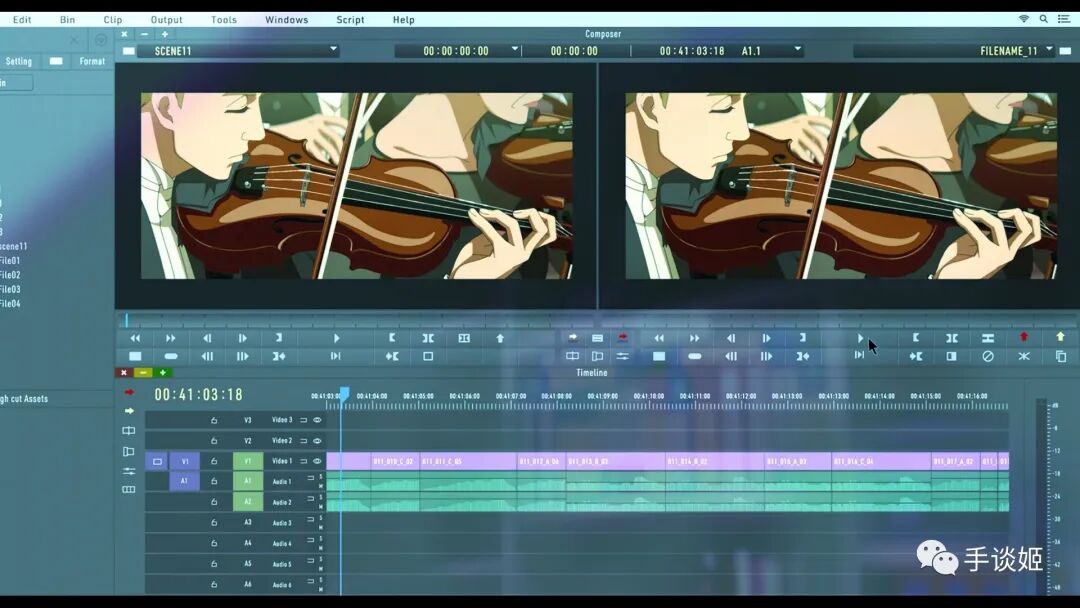Click Wi-Fi icon in menu bar
Viewport: 1080px width, 608px height.
point(1024,19)
